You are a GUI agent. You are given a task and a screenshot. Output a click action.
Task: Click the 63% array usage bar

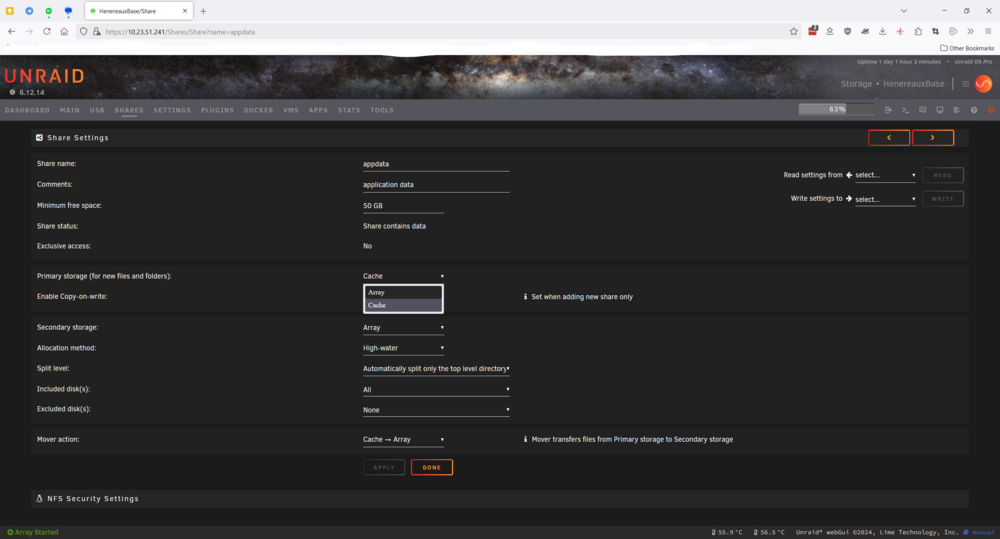[x=837, y=109]
